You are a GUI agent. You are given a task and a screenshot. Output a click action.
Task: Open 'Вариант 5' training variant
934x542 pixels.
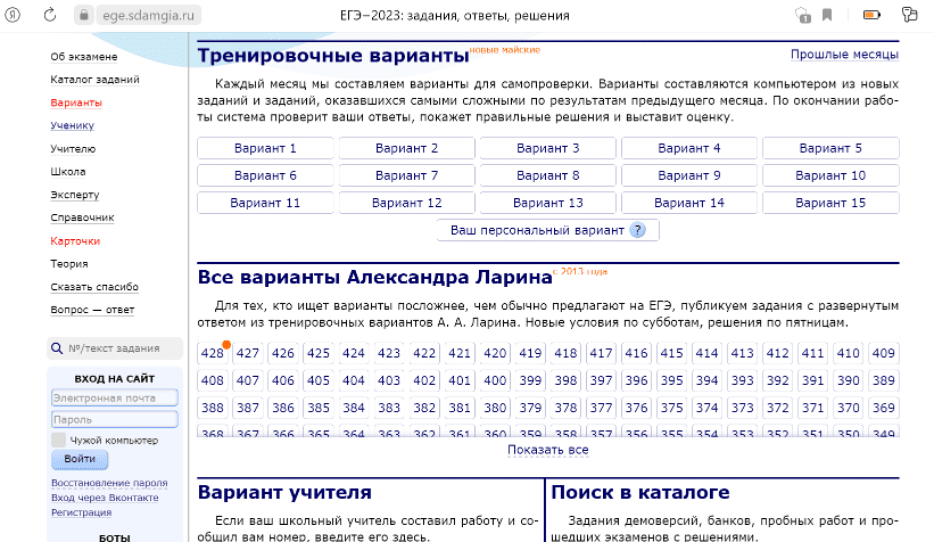pos(830,148)
